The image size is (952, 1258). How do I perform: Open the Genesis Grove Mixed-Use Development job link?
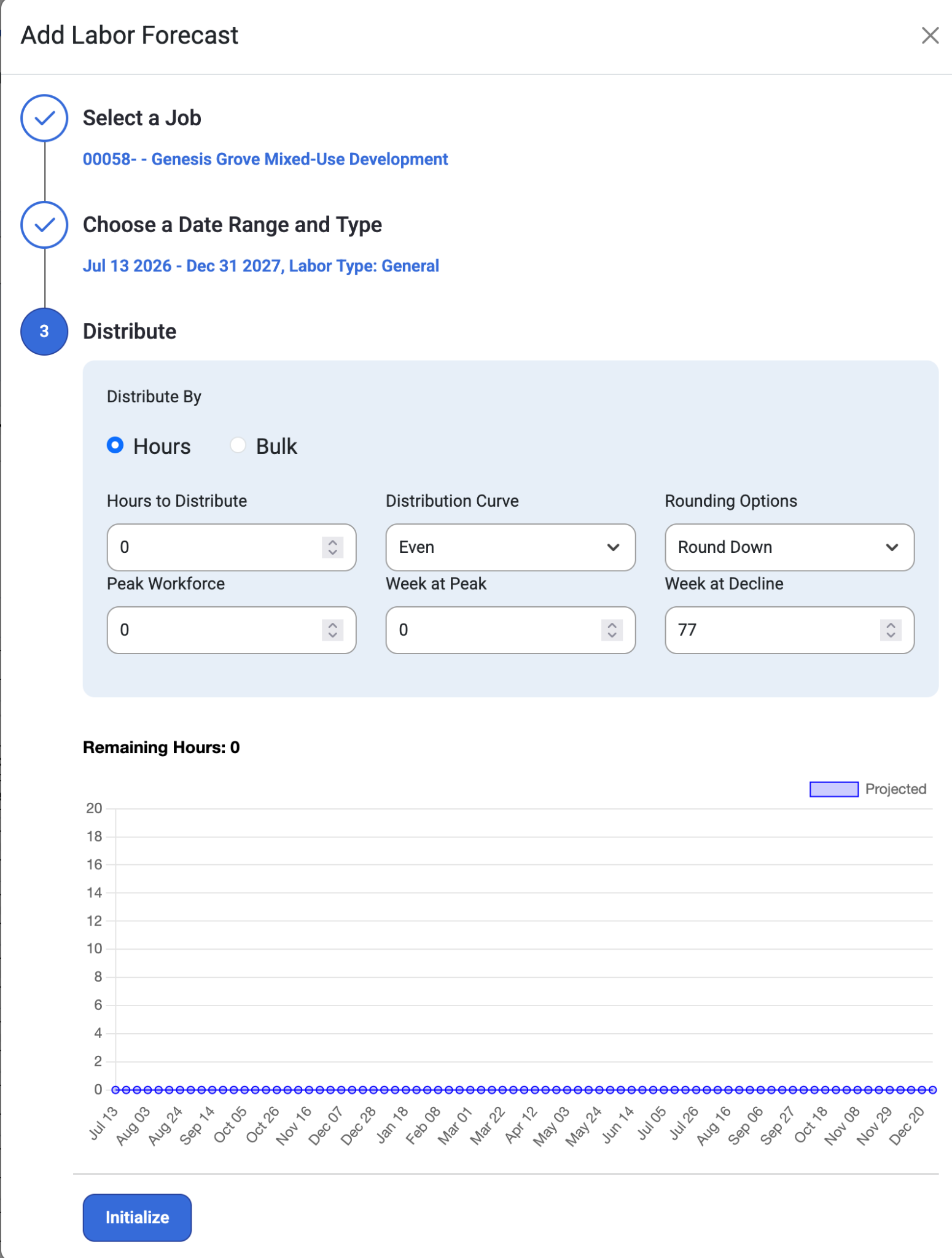[x=265, y=159]
